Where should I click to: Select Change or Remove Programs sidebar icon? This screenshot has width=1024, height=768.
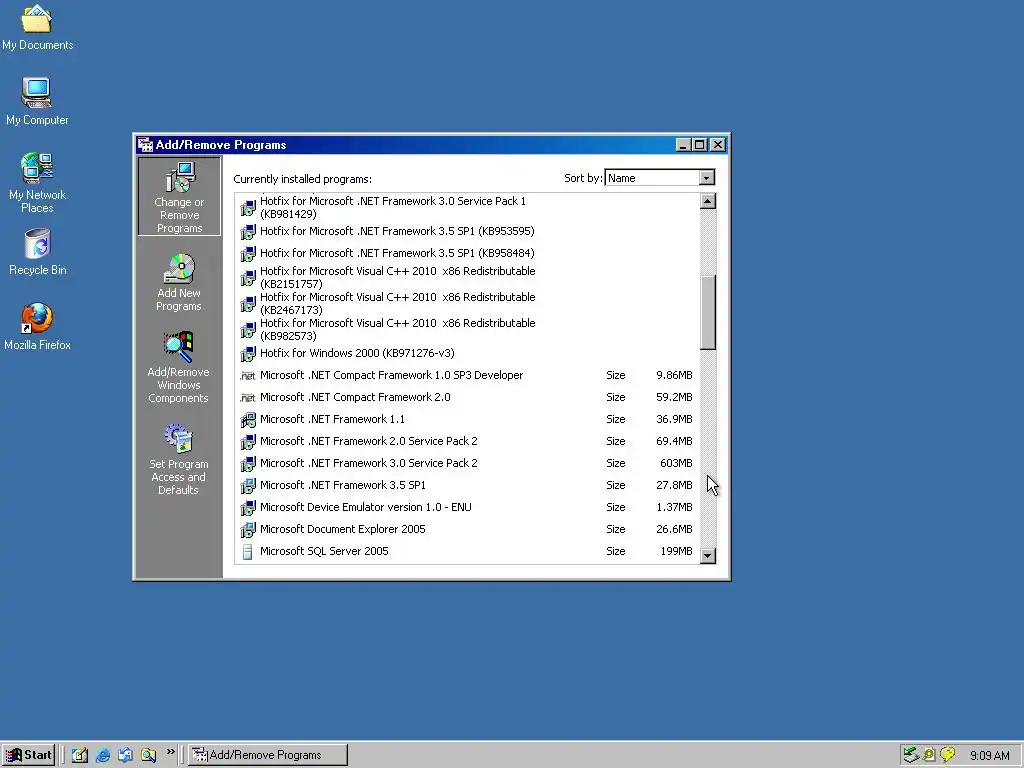coord(180,196)
